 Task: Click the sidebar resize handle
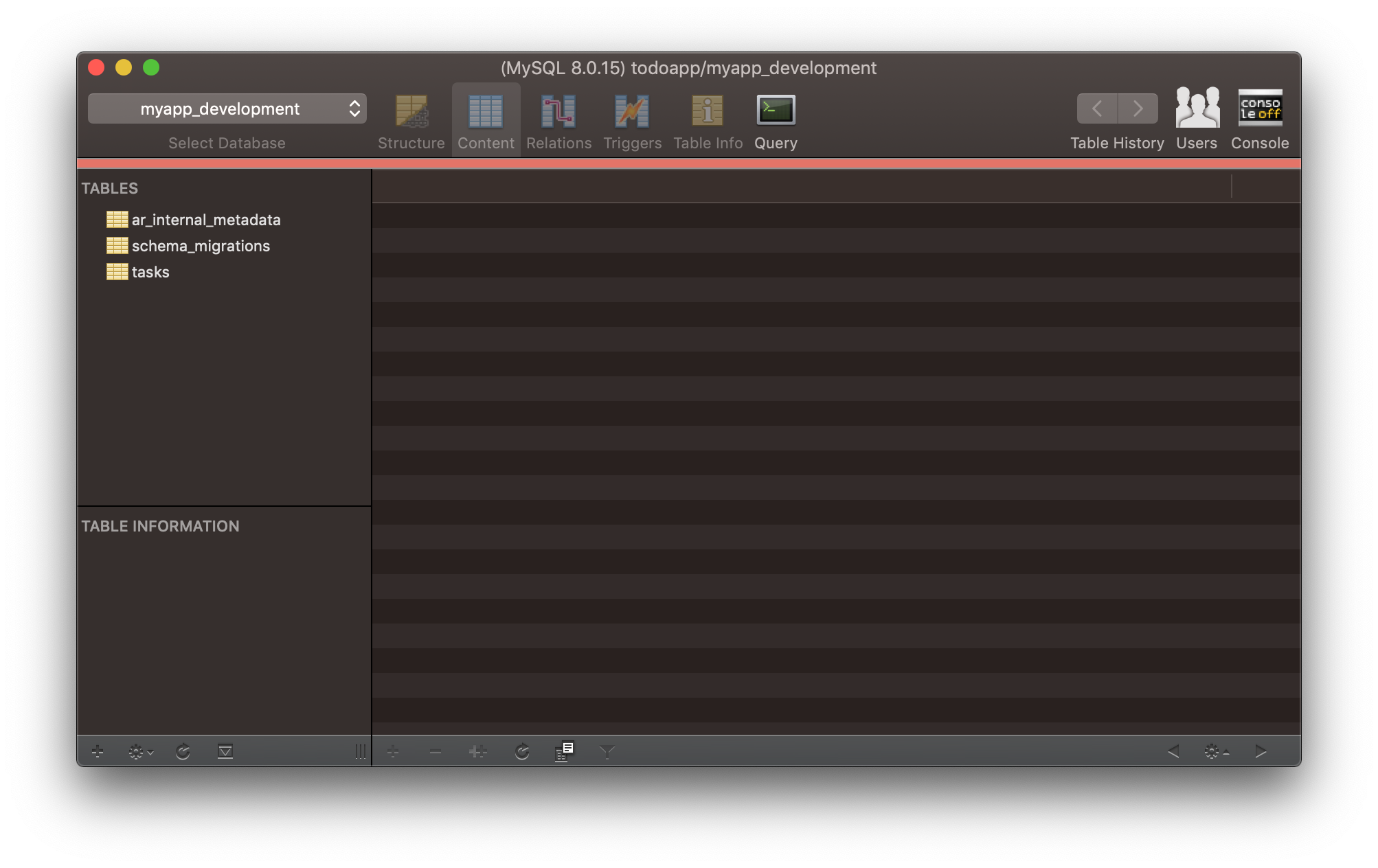(x=360, y=751)
